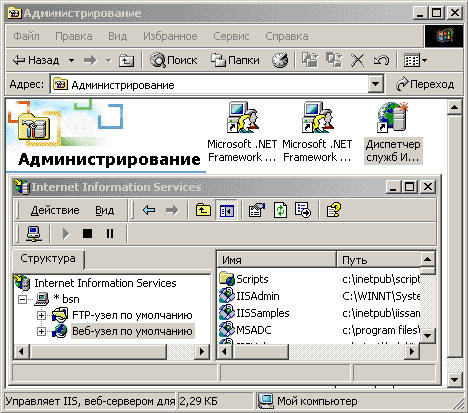The height and width of the screenshot is (413, 468).
Task: Open the Поиск search panel
Action: 173,60
